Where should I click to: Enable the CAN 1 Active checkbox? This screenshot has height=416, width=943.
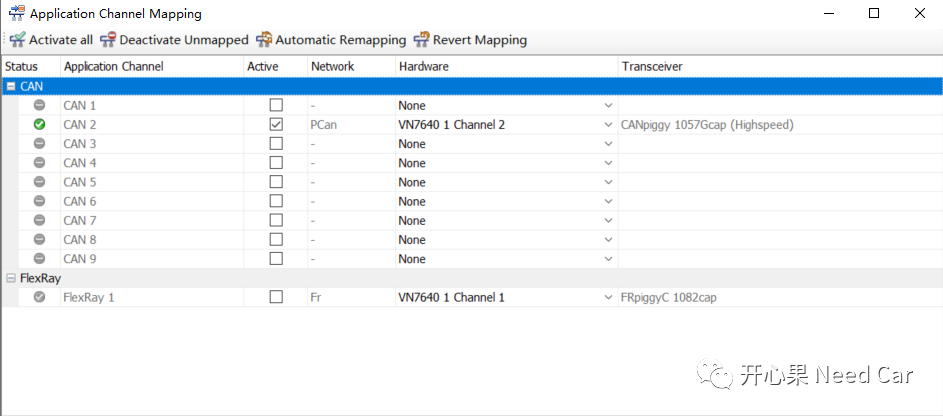click(276, 105)
